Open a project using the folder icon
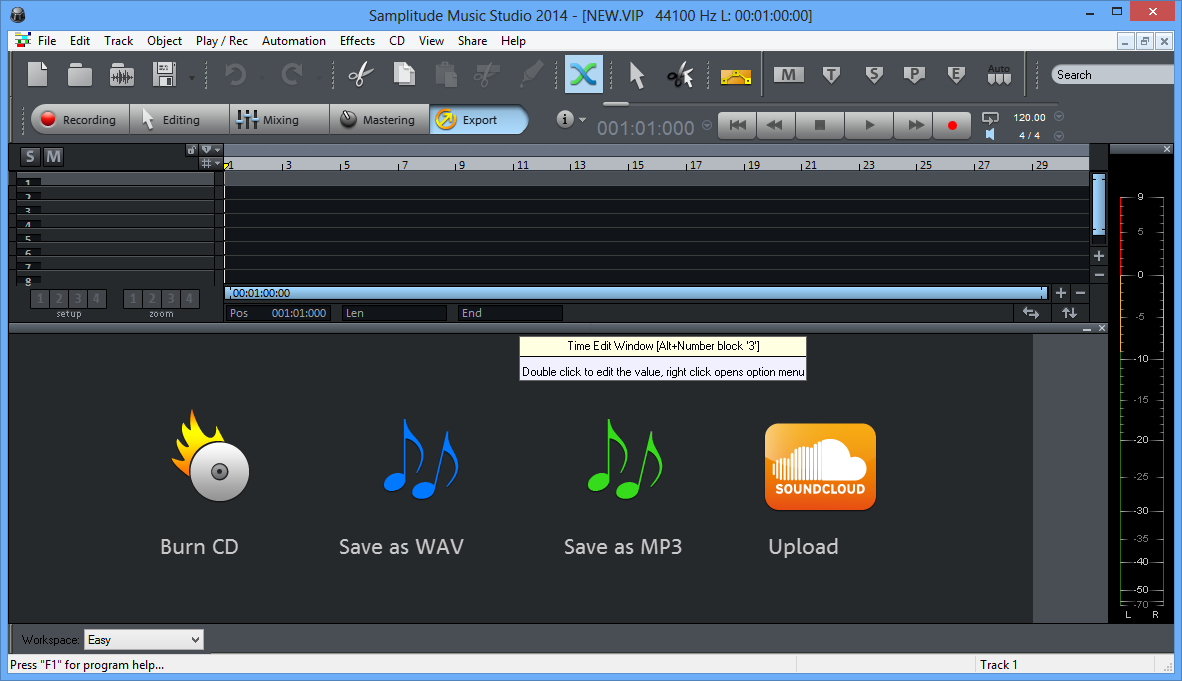Viewport: 1182px width, 681px height. [x=79, y=75]
